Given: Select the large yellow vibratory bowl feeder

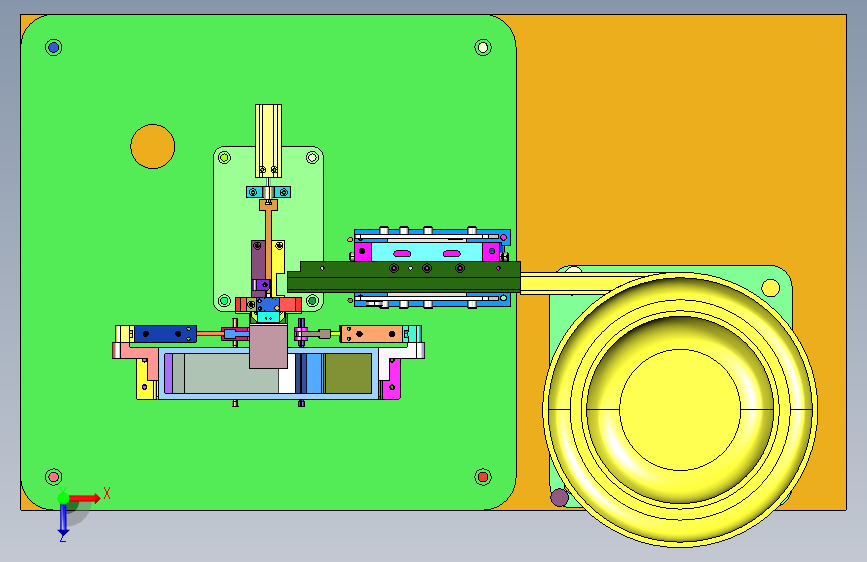Looking at the screenshot, I should coord(680,409).
